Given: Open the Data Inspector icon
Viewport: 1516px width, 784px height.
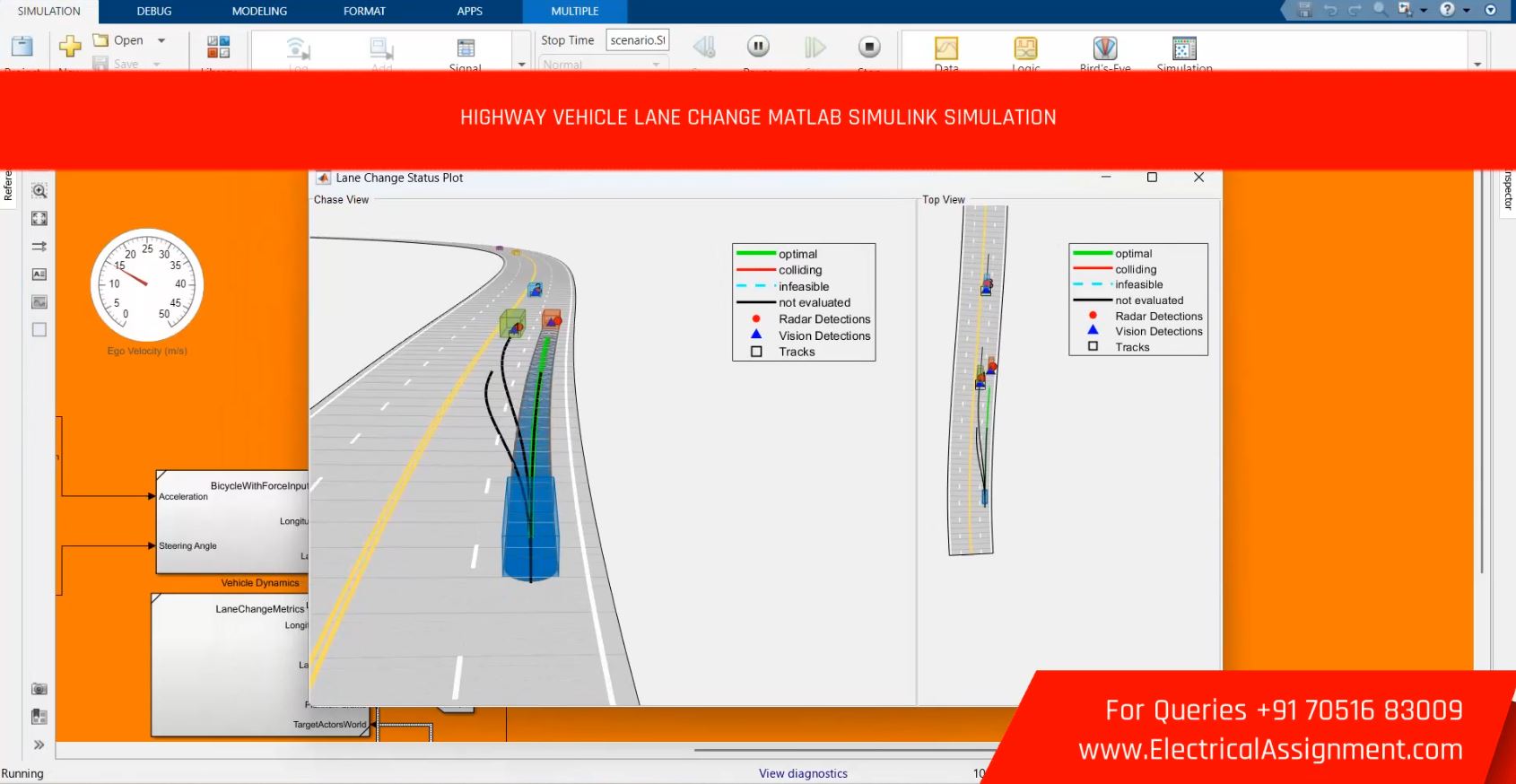Looking at the screenshot, I should click(946, 48).
